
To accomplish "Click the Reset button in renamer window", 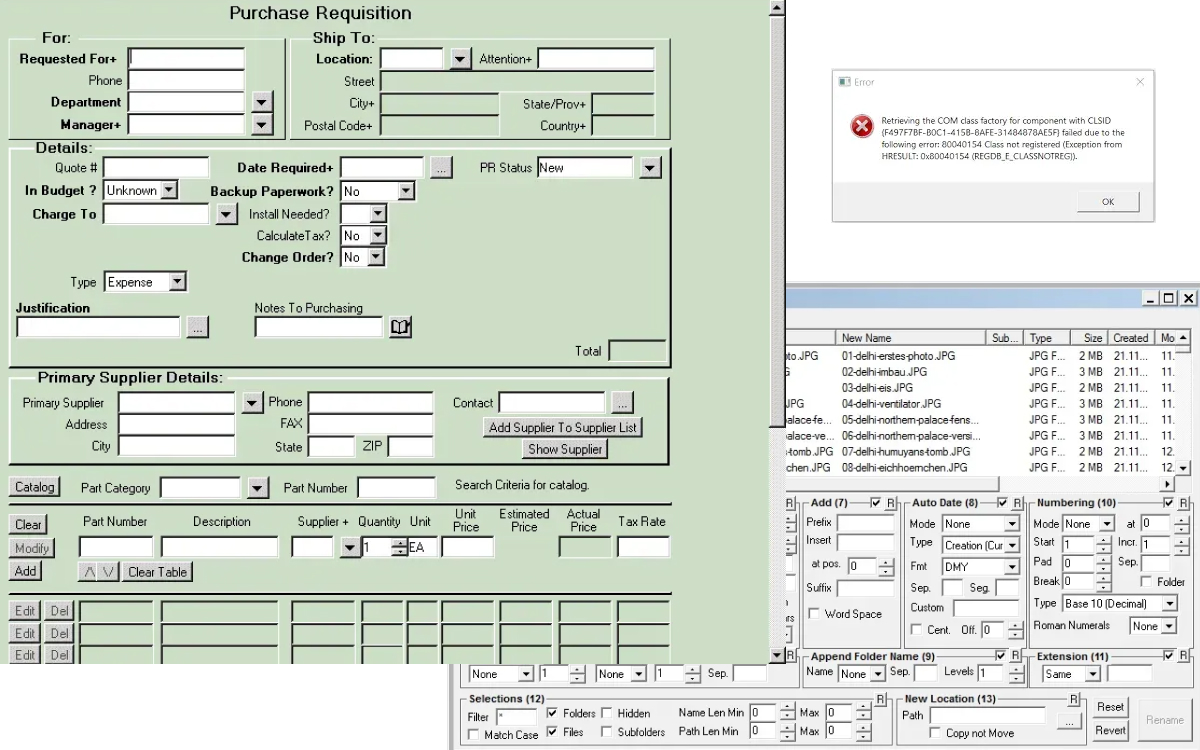I will coord(1110,707).
